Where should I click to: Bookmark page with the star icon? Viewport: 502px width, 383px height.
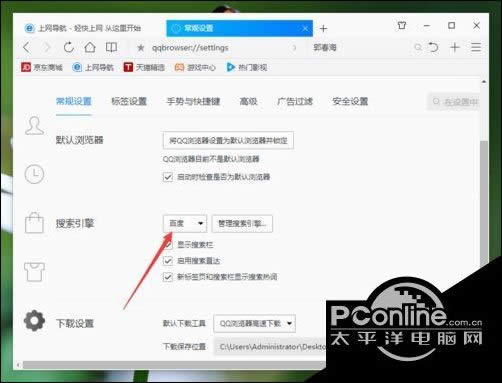tap(141, 48)
